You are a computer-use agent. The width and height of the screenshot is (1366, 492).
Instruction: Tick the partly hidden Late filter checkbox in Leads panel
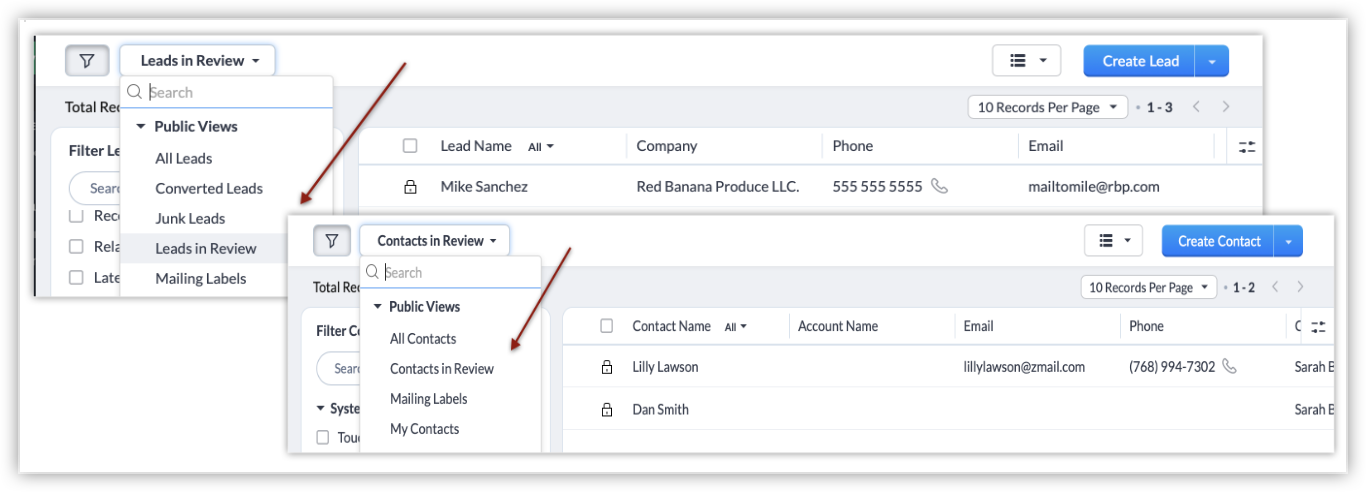(x=76, y=277)
